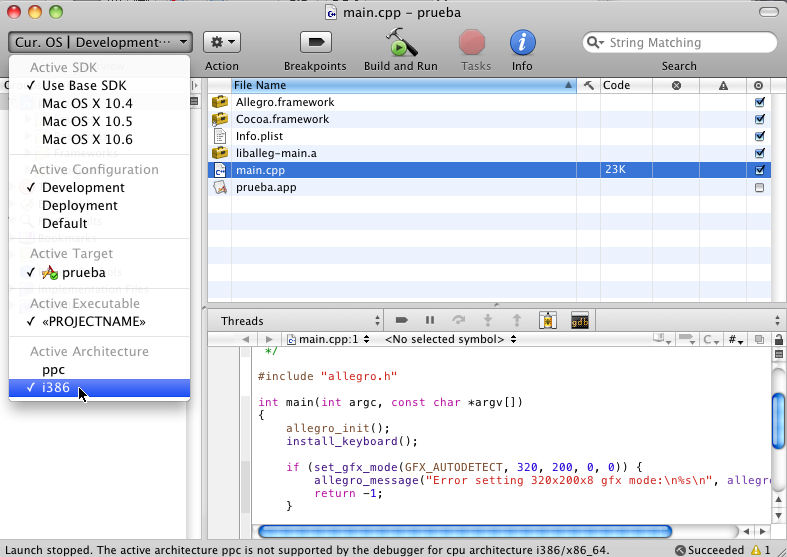Image resolution: width=787 pixels, height=557 pixels.
Task: Toggle target checkbox for Info.plist
Action: coord(759,136)
